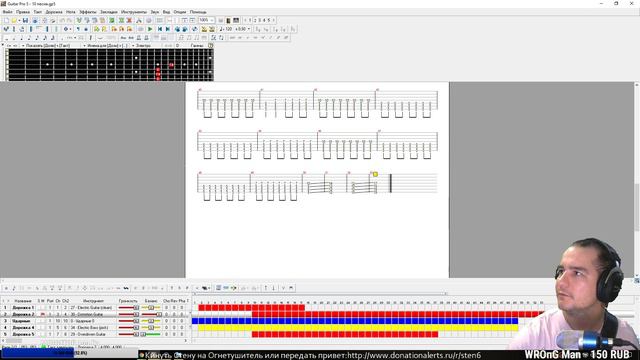Click volume slider of Дорожка 1
Image resolution: width=640 pixels, height=360 pixels.
(129, 307)
